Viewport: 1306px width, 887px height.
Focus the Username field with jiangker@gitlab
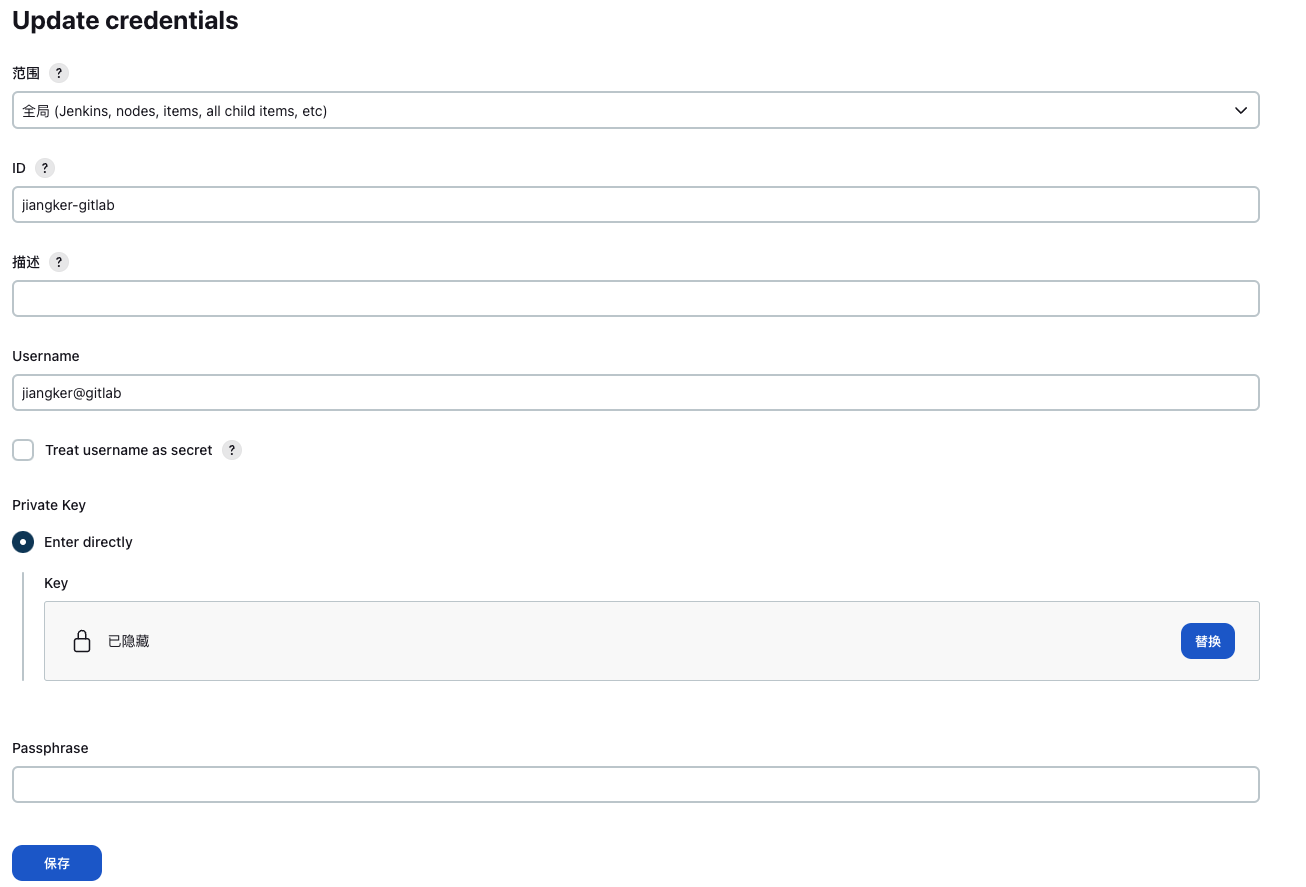click(x=635, y=393)
